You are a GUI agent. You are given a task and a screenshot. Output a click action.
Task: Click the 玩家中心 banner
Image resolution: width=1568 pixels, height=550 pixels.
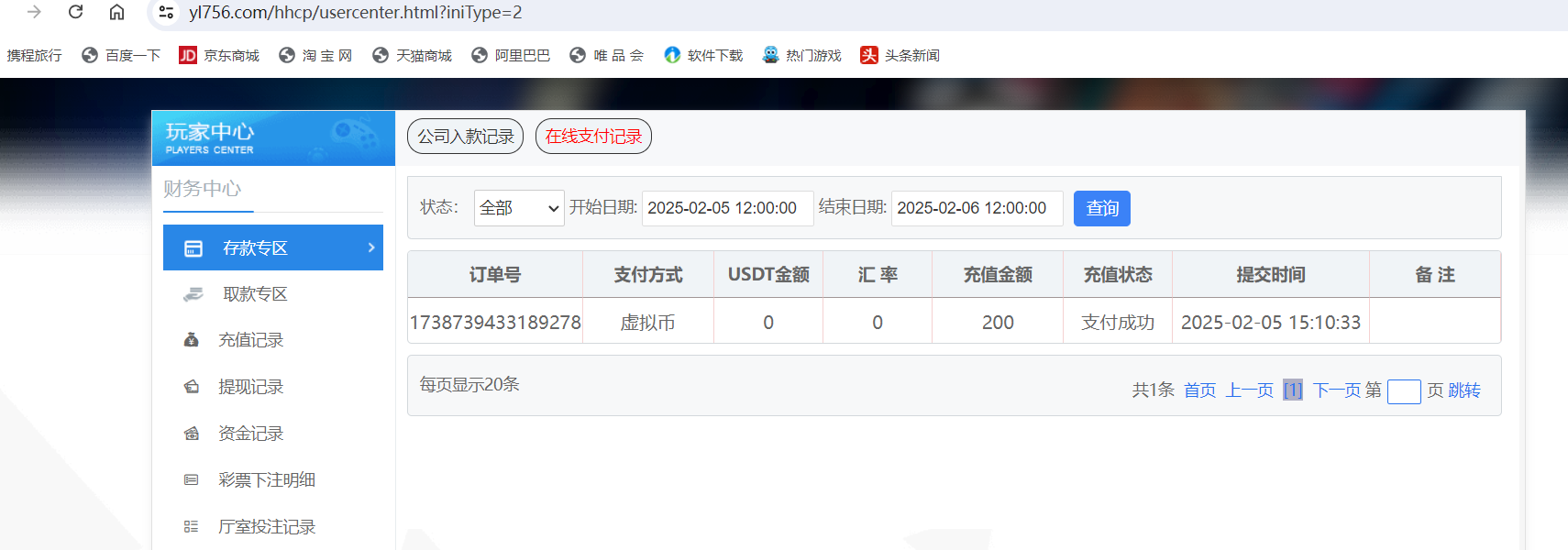[273, 137]
